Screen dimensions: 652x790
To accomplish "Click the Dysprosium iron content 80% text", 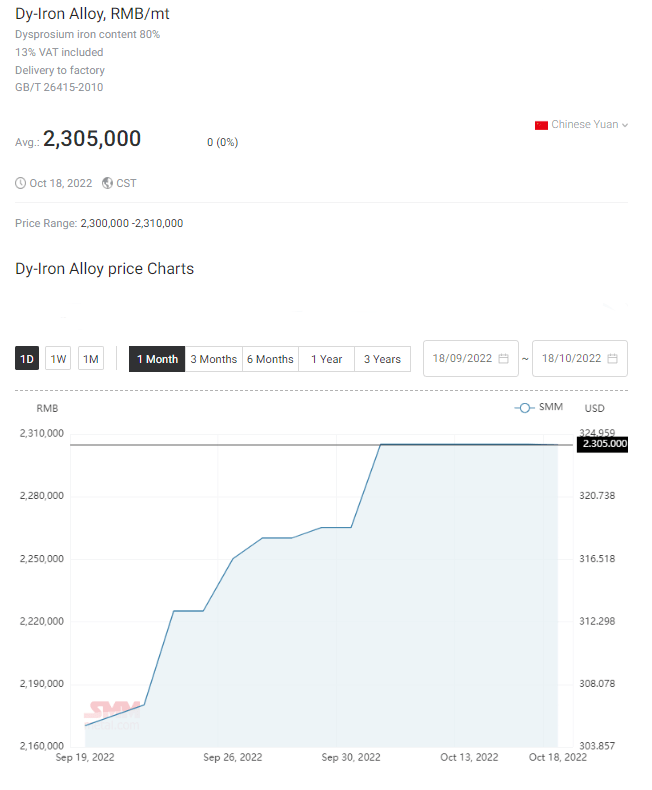I will point(88,34).
